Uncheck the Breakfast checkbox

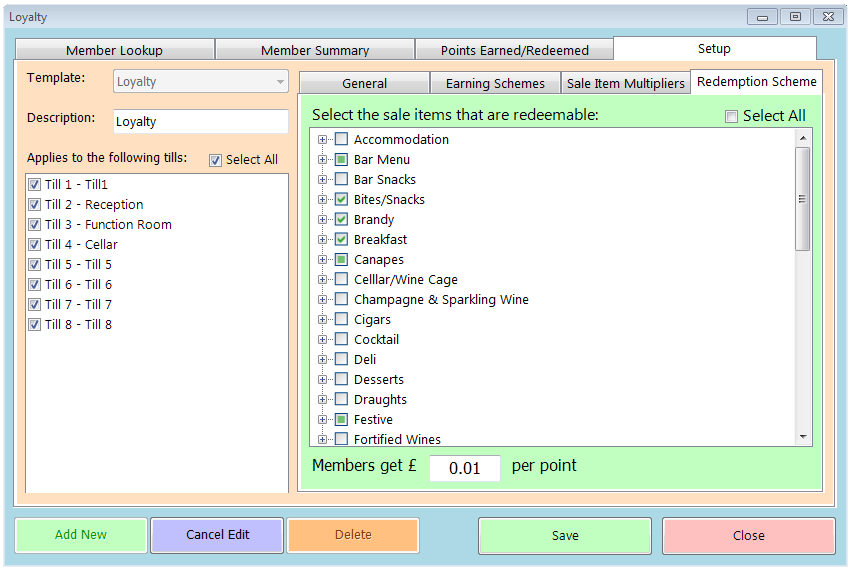point(341,239)
